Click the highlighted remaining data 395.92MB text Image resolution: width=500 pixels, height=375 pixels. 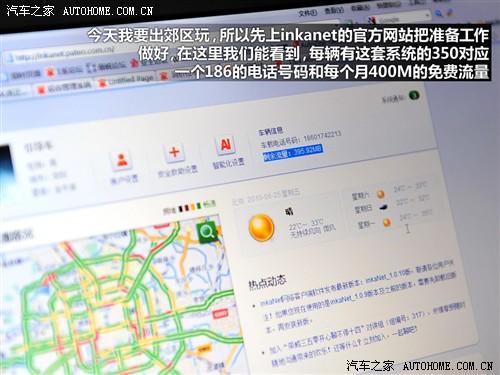click(x=292, y=153)
